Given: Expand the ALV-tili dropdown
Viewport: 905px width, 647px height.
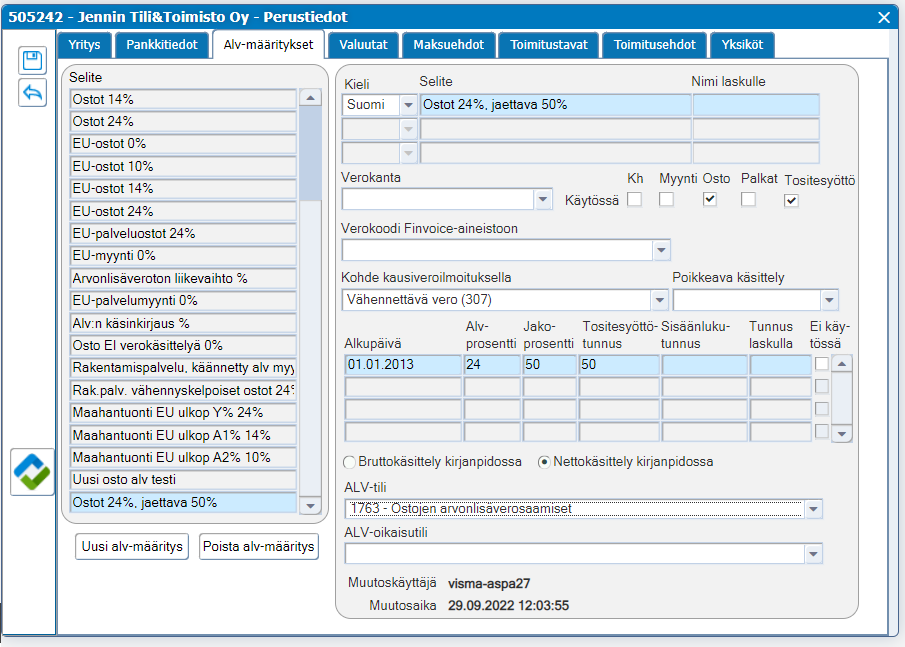Looking at the screenshot, I should [x=814, y=509].
